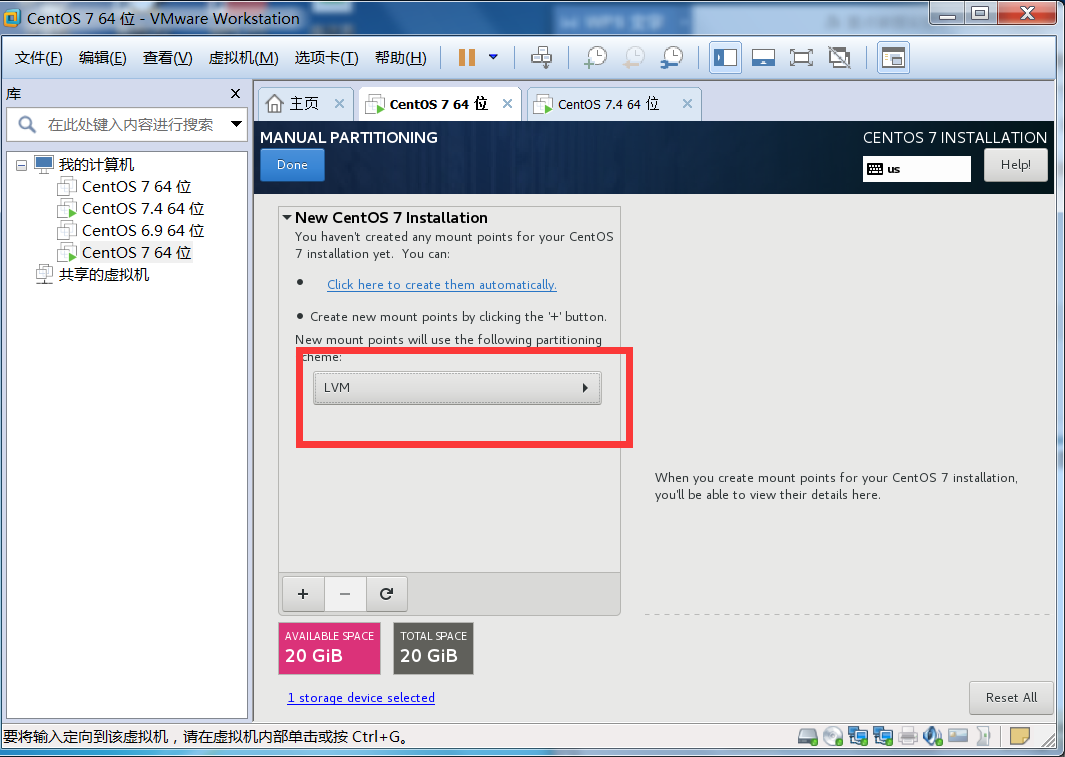The height and width of the screenshot is (757, 1065).
Task: Pause the virtual machine with the orange pause icon
Action: [467, 58]
